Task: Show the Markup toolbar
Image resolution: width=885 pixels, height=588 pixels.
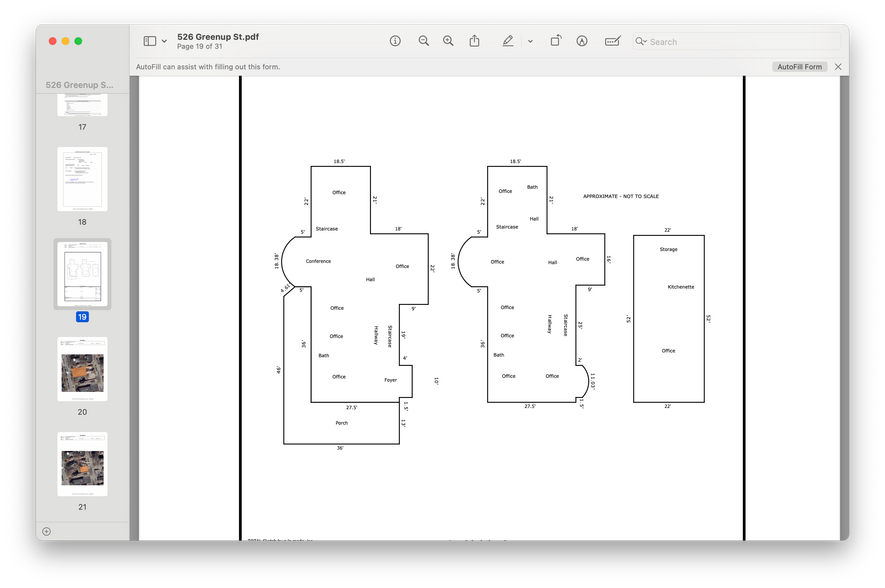Action: click(x=582, y=41)
